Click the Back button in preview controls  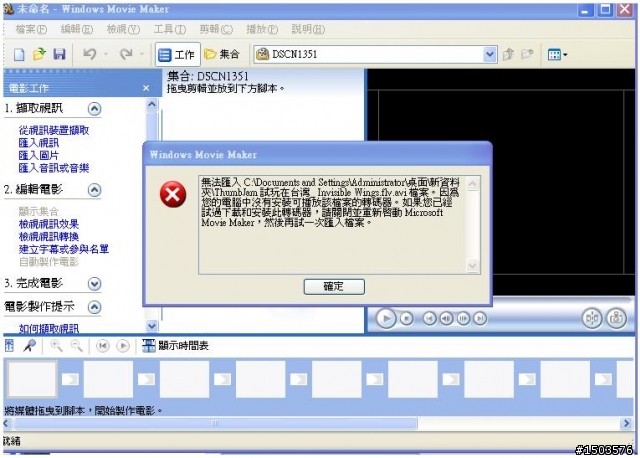pyautogui.click(x=429, y=318)
